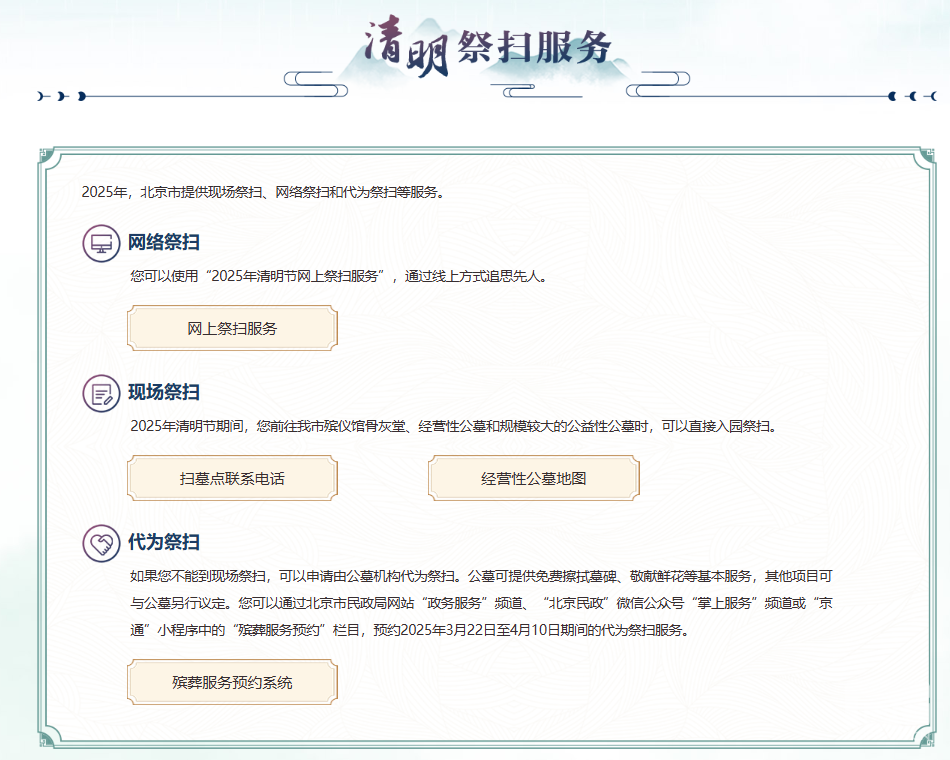Click the document-and-pen icon beside 现场祭扫
Screen dimensions: 950x760
click(101, 393)
